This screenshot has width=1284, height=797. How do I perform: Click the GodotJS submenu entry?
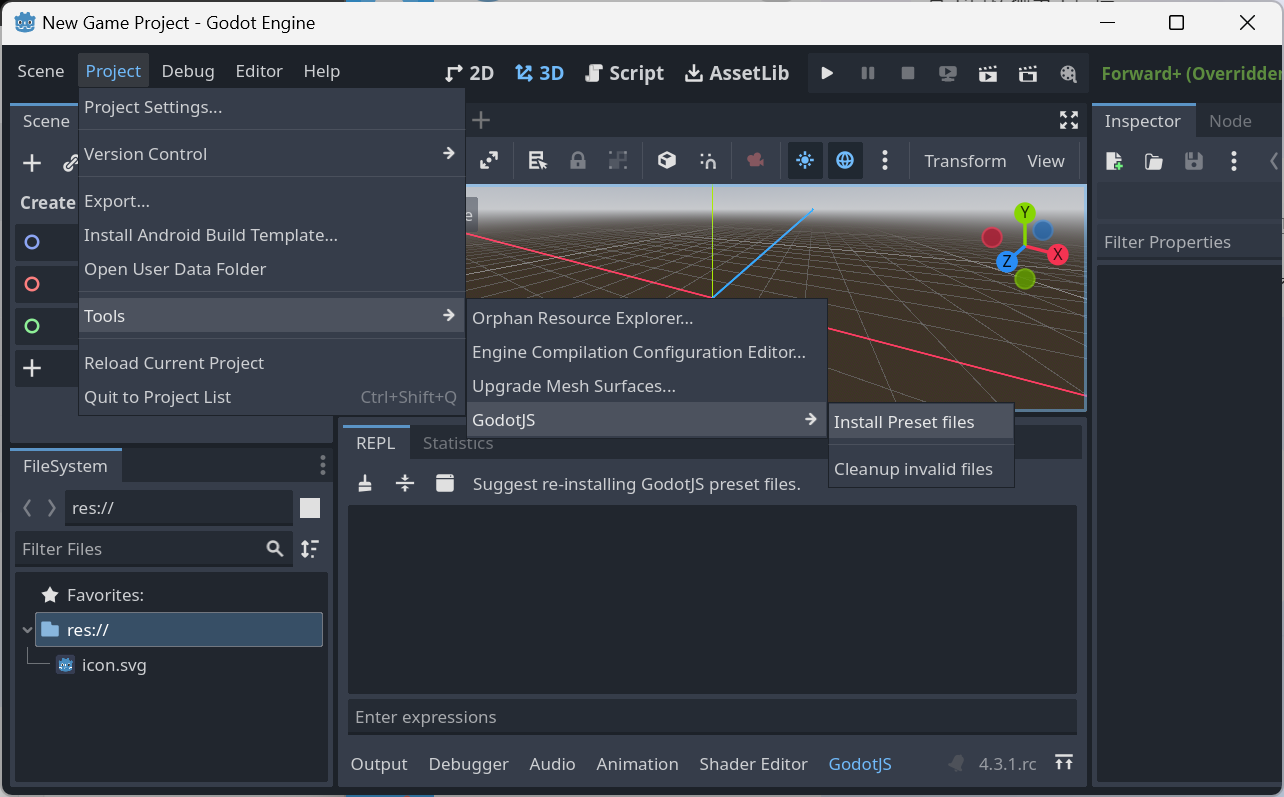click(646, 420)
